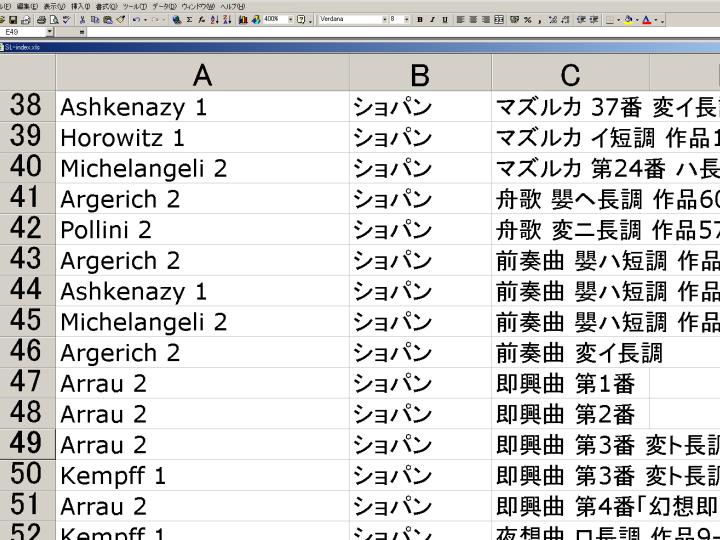Click the AutoSum sigma icon

pyautogui.click(x=189, y=20)
